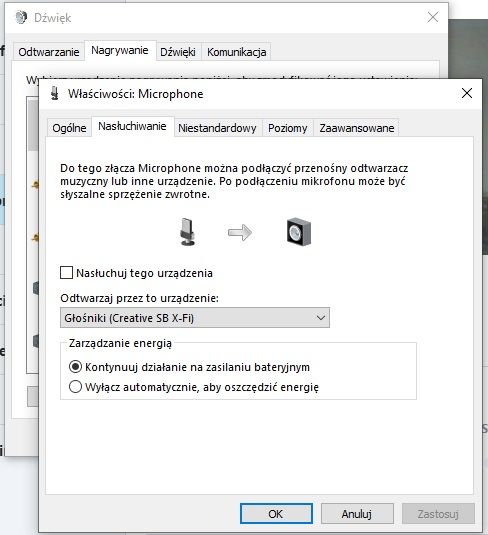Close the Dźwięk window
Image resolution: width=488 pixels, height=535 pixels.
click(433, 17)
